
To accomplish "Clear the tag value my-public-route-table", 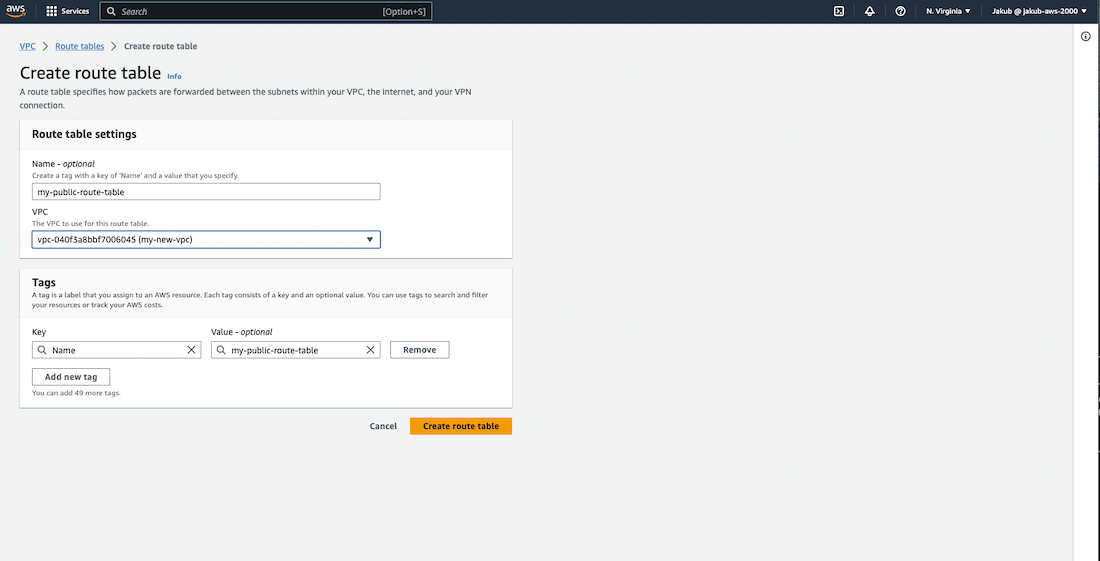I will 370,350.
